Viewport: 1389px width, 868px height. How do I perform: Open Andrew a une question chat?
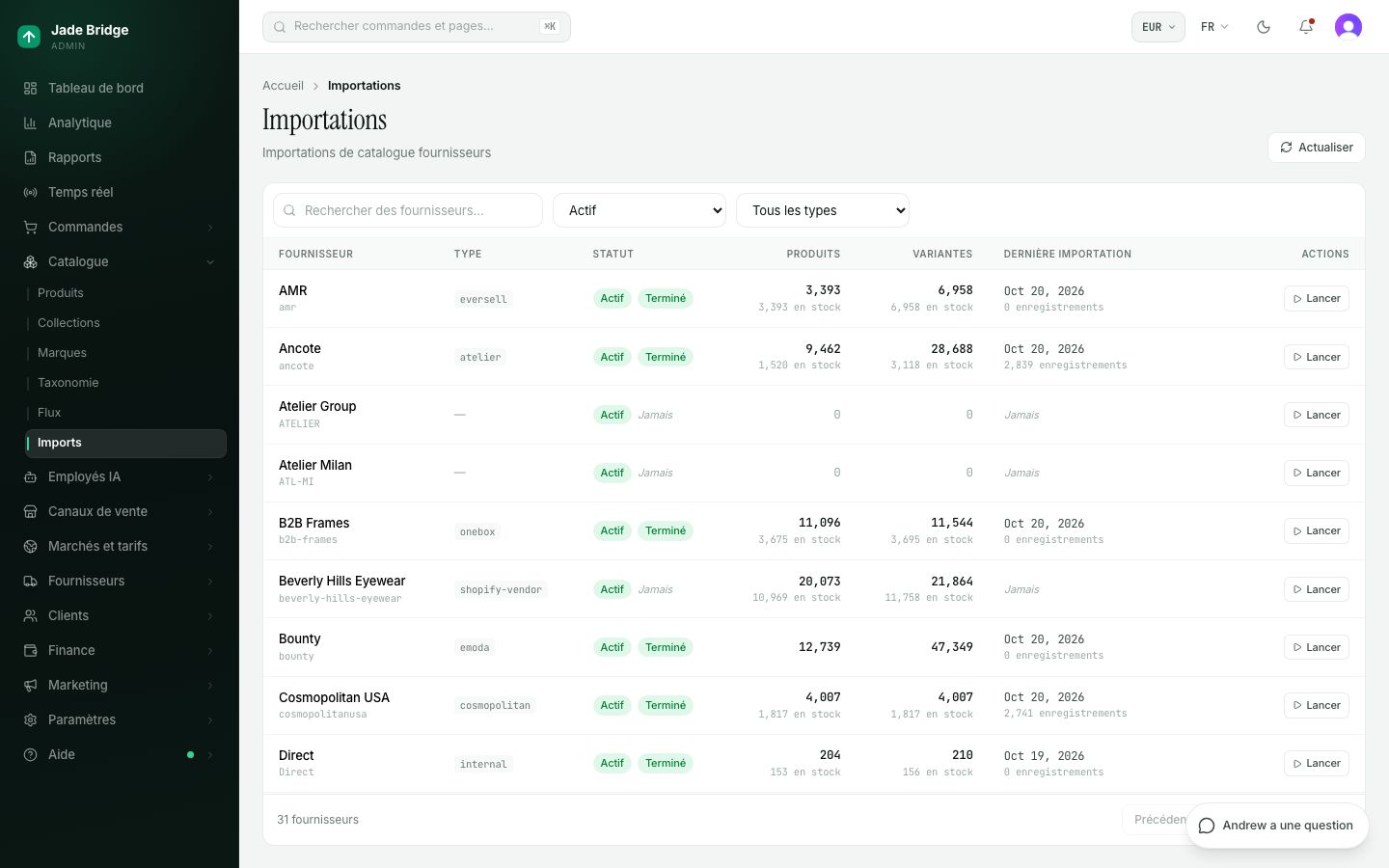[1277, 826]
